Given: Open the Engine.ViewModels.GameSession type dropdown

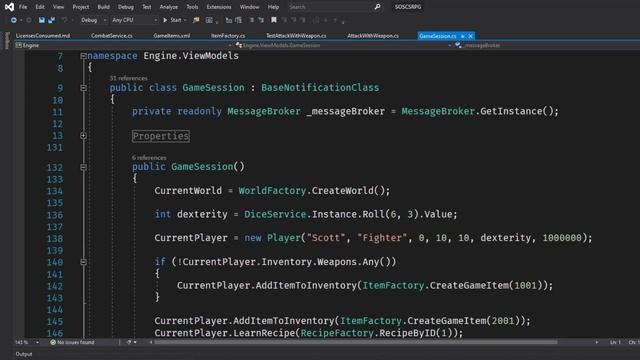Looking at the screenshot, I should point(343,45).
